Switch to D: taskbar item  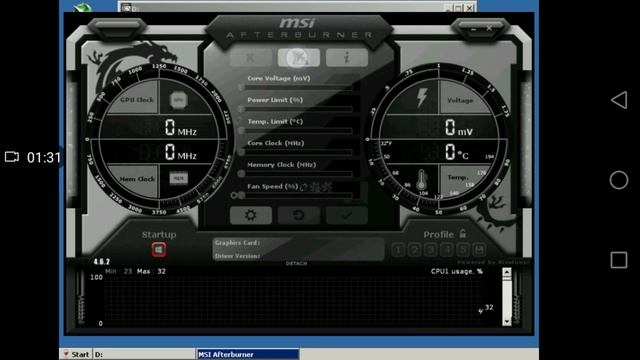coord(144,354)
